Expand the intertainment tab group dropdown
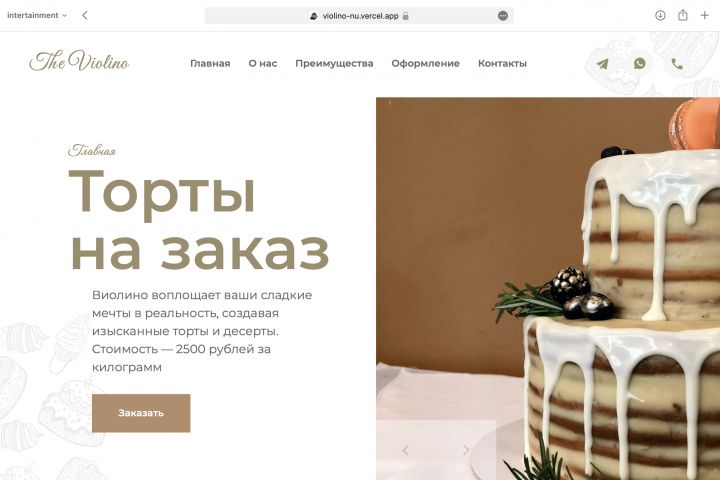This screenshot has width=720, height=480. pyautogui.click(x=37, y=16)
